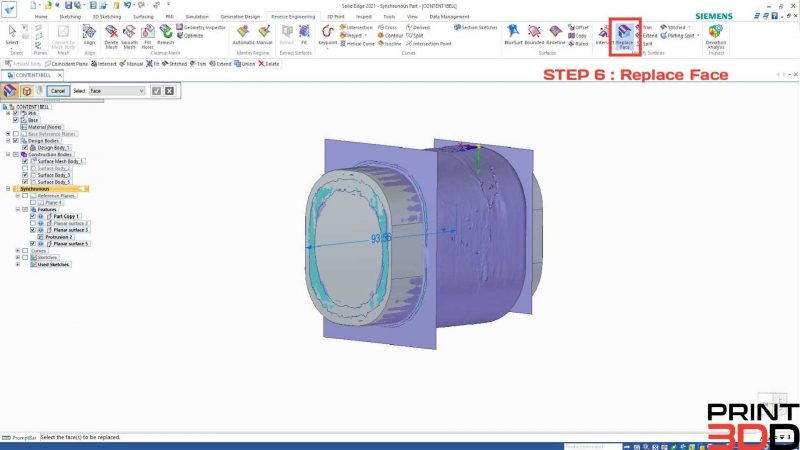Expand the Sketches node
The height and width of the screenshot is (450, 800).
point(18,258)
